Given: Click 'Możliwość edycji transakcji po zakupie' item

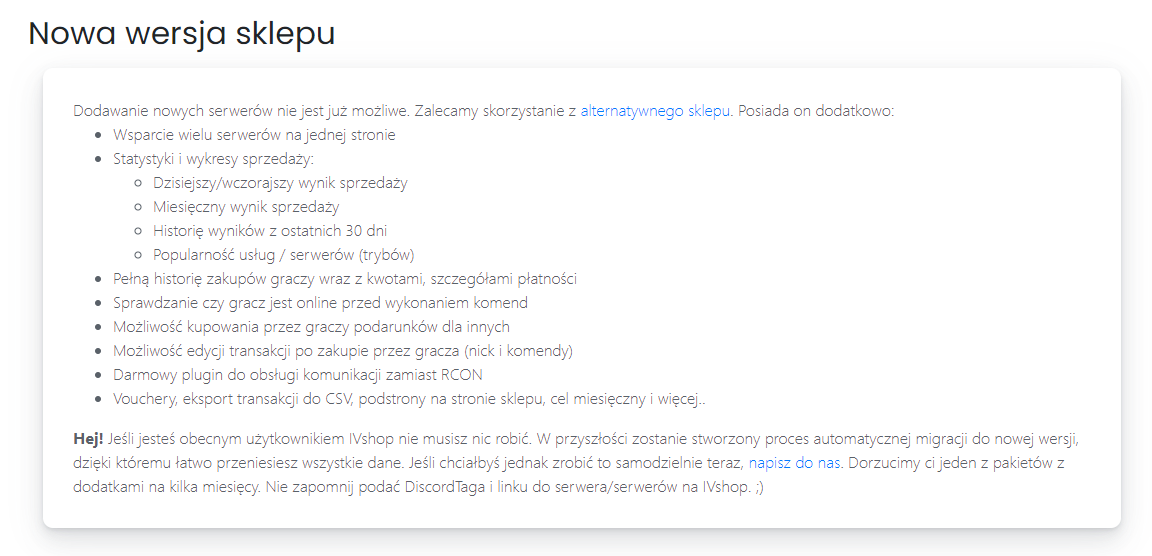Looking at the screenshot, I should [342, 351].
